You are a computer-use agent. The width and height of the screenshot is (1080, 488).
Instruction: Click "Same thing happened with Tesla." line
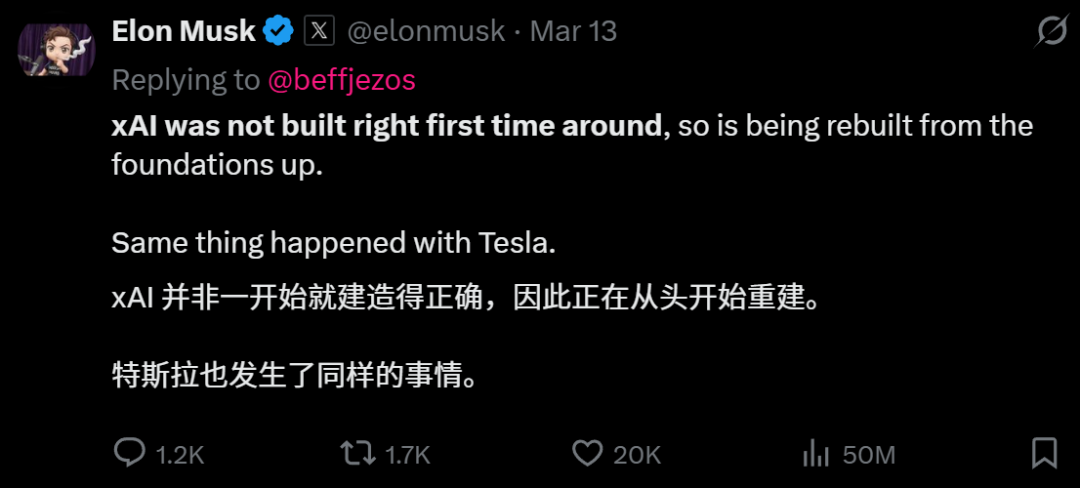click(x=330, y=243)
